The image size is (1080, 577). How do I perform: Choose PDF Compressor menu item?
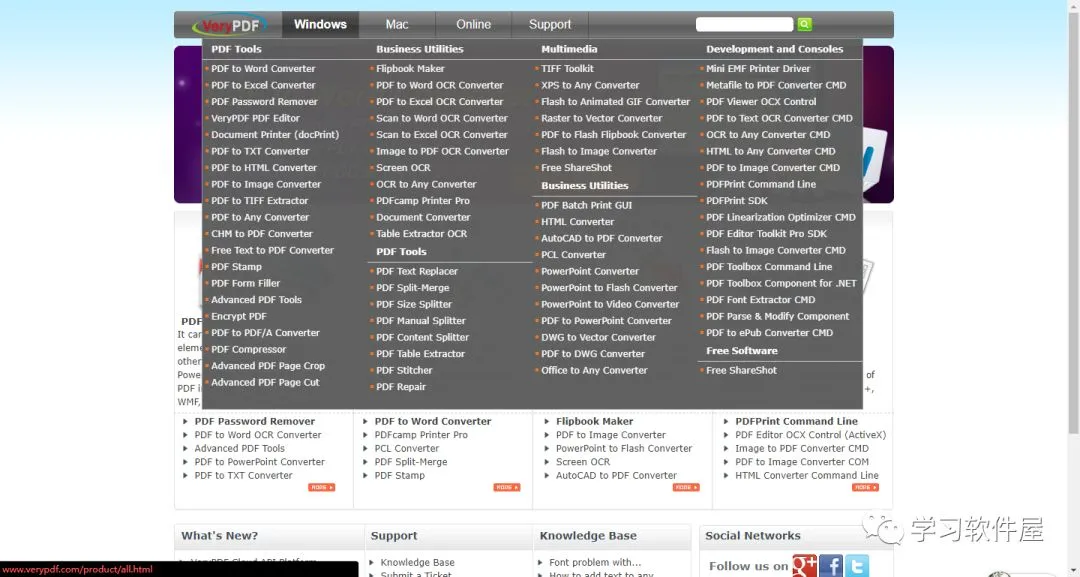pos(249,350)
